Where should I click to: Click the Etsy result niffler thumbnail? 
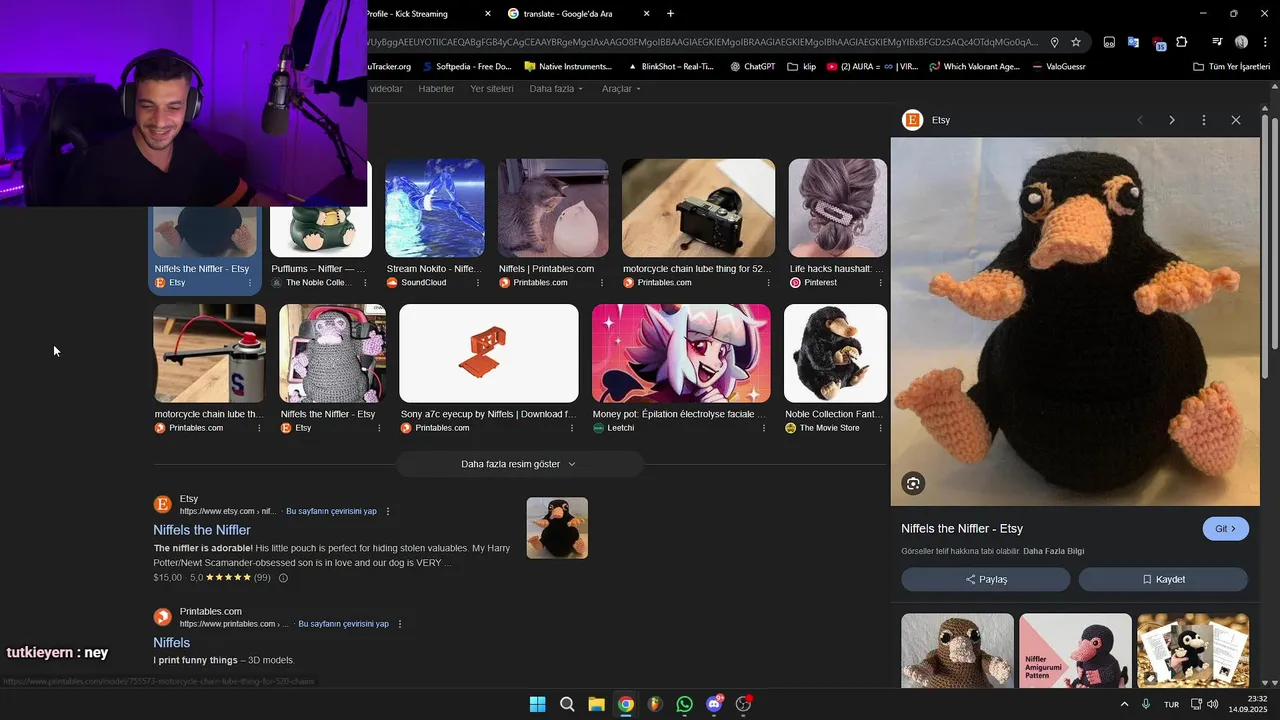tap(557, 528)
